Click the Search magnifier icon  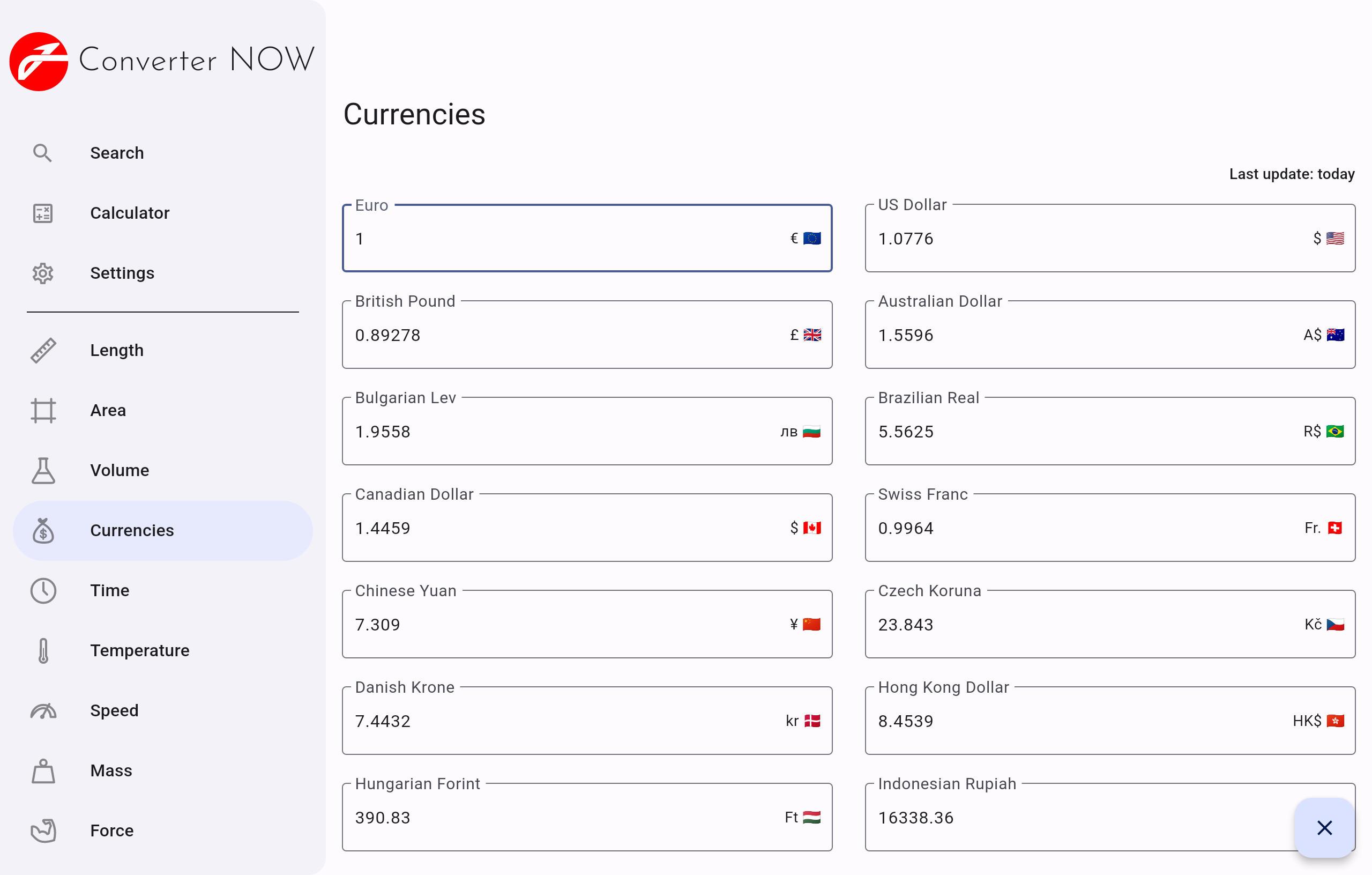coord(42,153)
